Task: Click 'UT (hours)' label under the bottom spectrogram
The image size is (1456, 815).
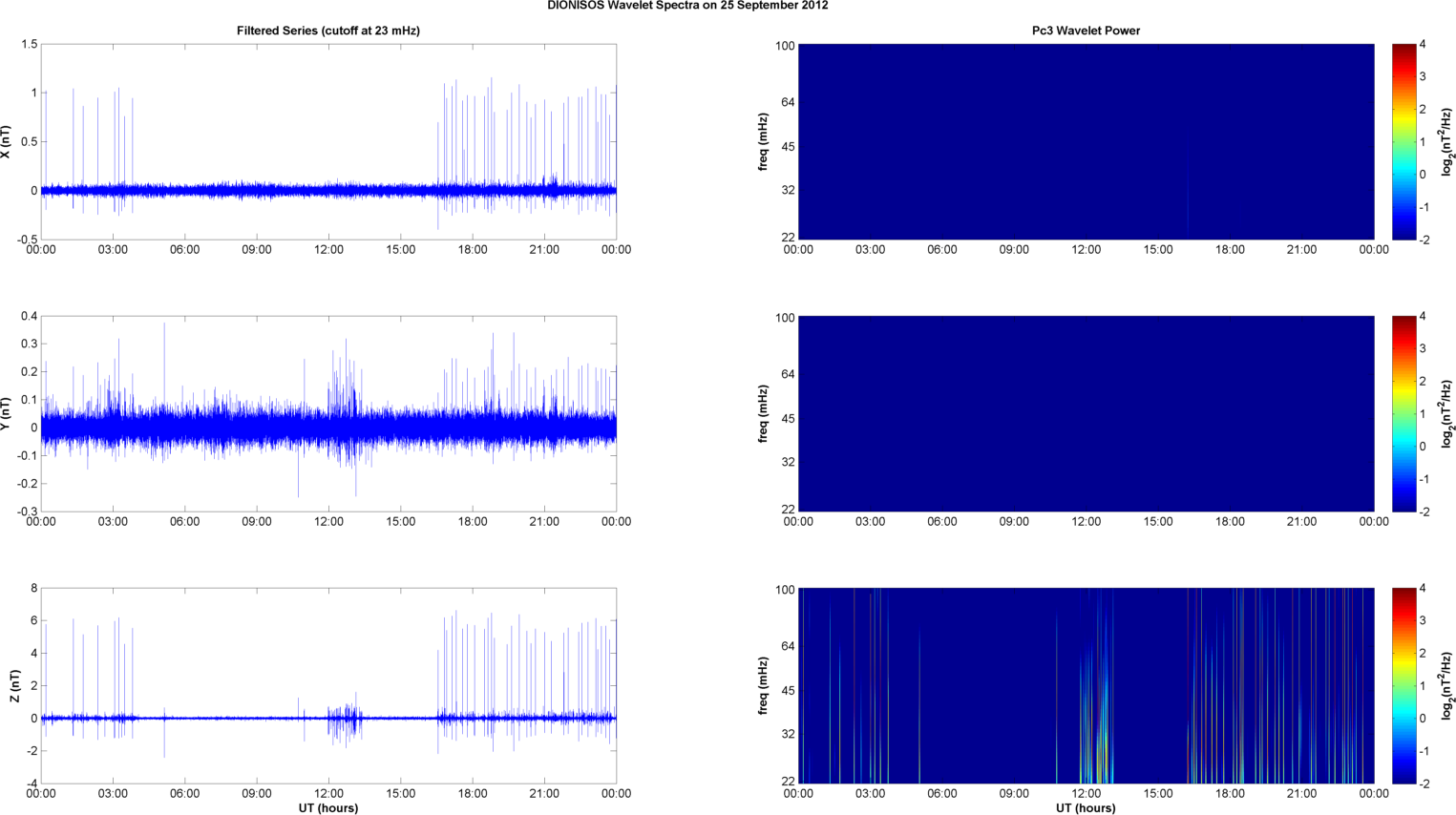Action: [x=1086, y=808]
